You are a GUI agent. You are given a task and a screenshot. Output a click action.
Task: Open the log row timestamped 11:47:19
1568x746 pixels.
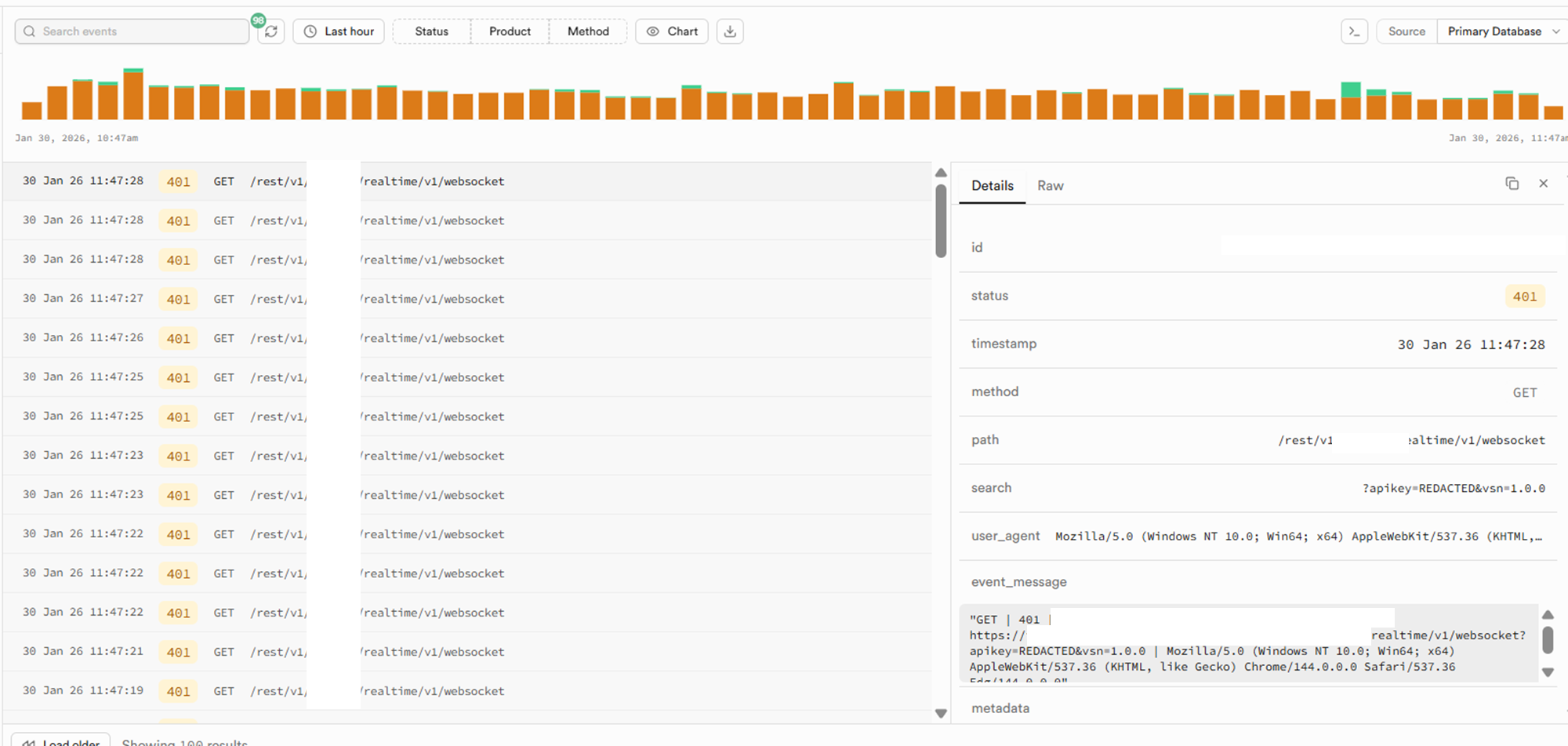point(467,691)
